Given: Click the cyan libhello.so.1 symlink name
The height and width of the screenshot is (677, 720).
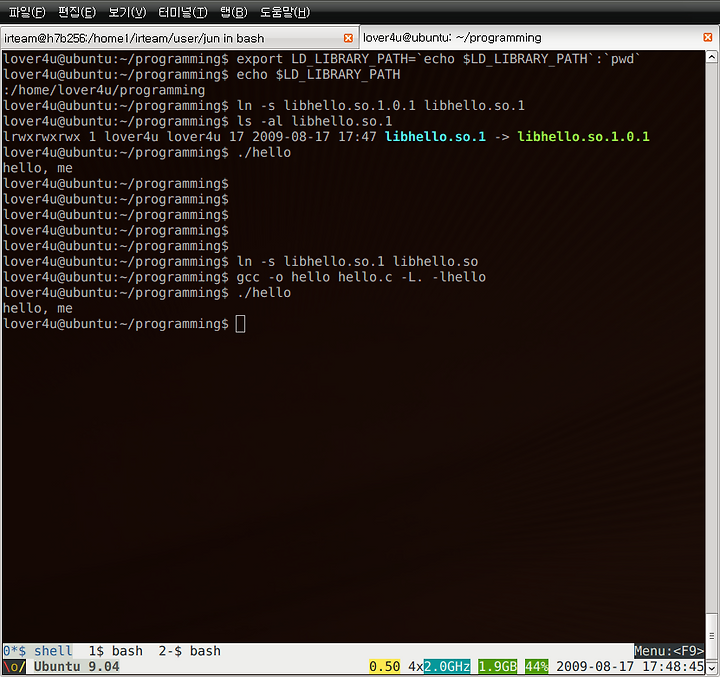Looking at the screenshot, I should pyautogui.click(x=435, y=136).
